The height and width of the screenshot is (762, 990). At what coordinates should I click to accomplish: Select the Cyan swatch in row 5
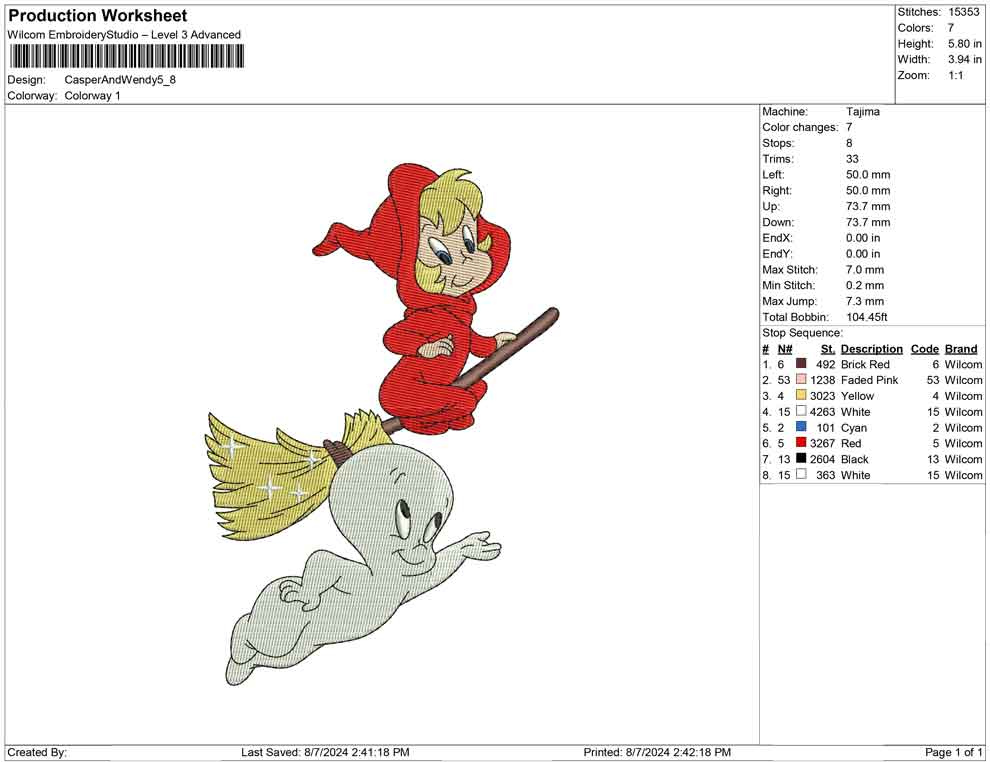point(800,427)
